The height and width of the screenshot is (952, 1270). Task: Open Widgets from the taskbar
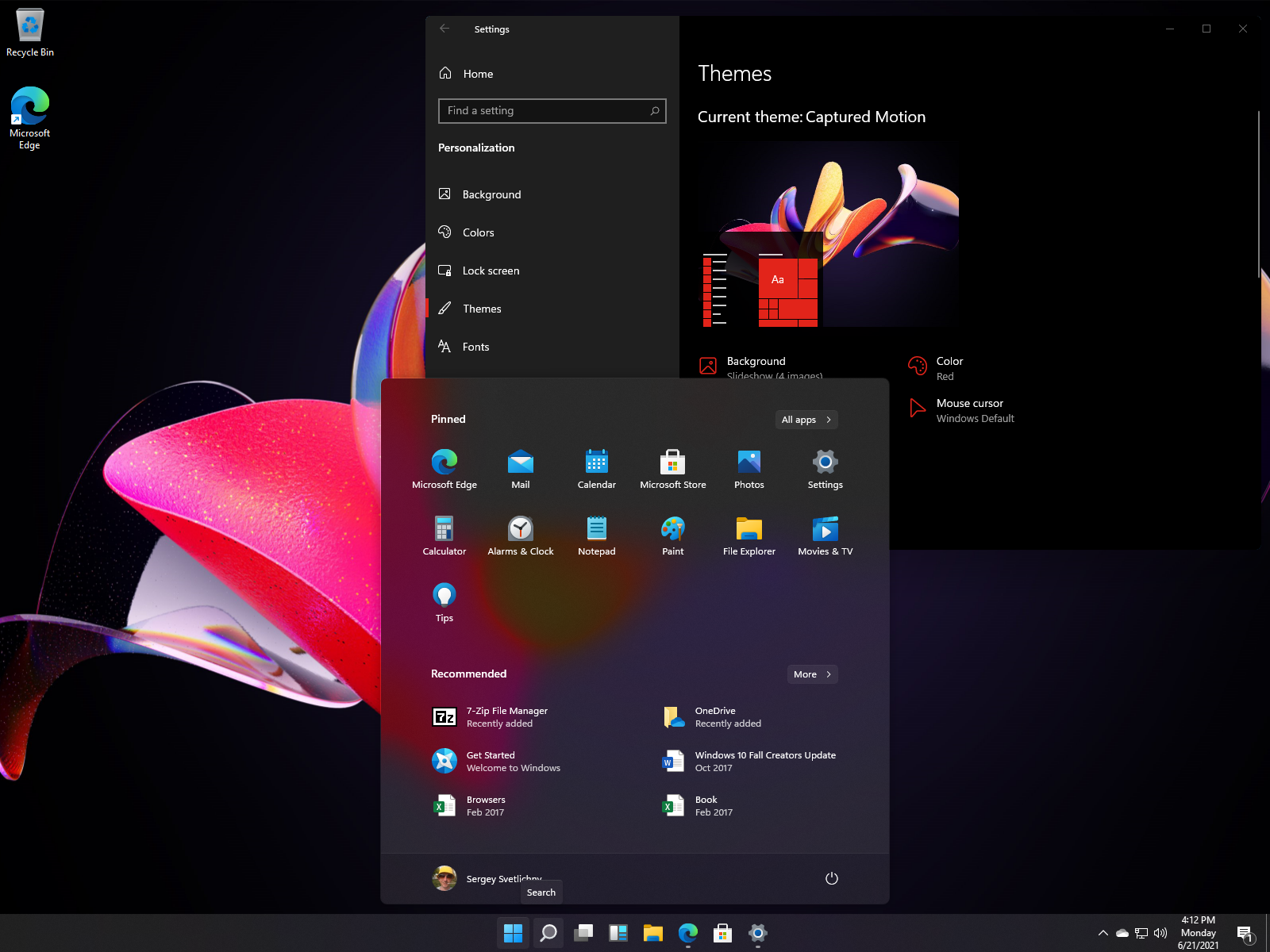[x=618, y=933]
